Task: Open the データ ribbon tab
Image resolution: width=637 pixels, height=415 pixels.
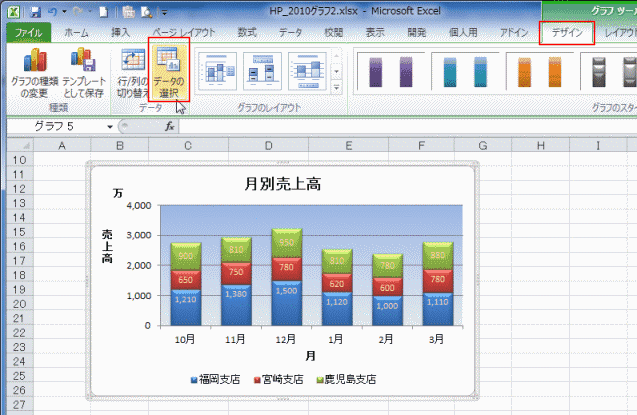Action: coord(290,32)
